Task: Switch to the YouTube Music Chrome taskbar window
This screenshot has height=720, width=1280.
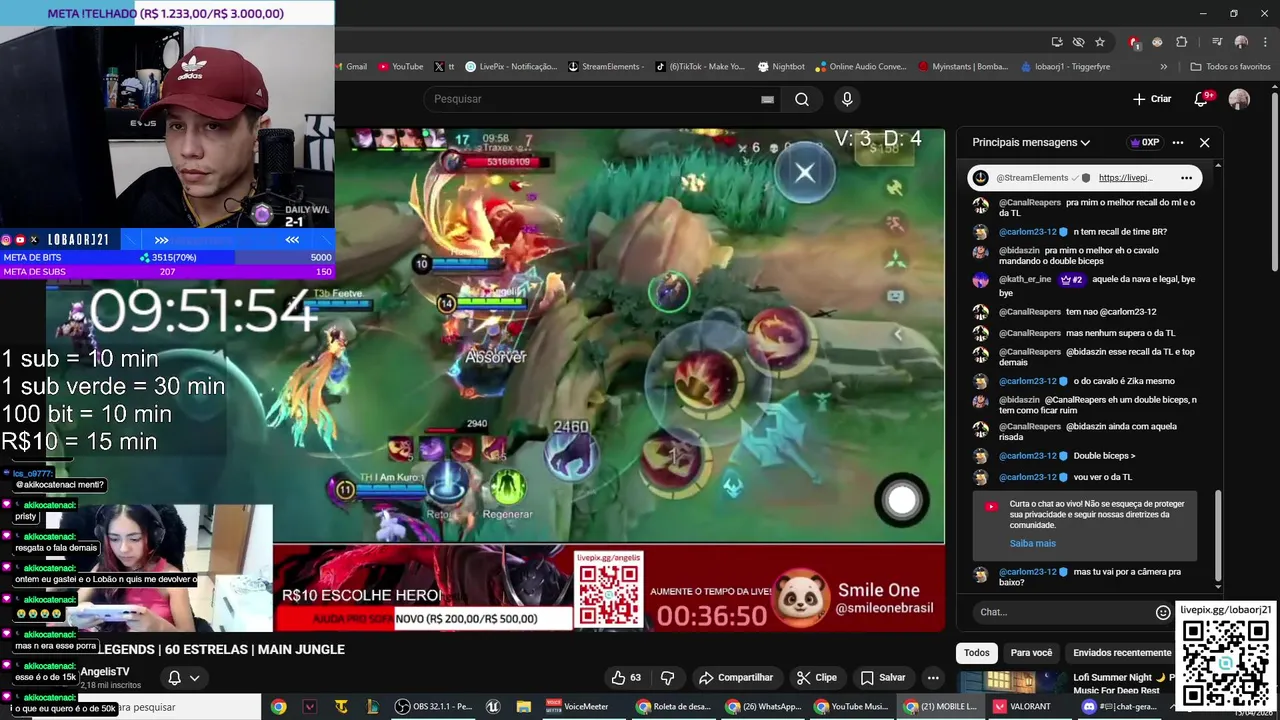Action: [851, 706]
